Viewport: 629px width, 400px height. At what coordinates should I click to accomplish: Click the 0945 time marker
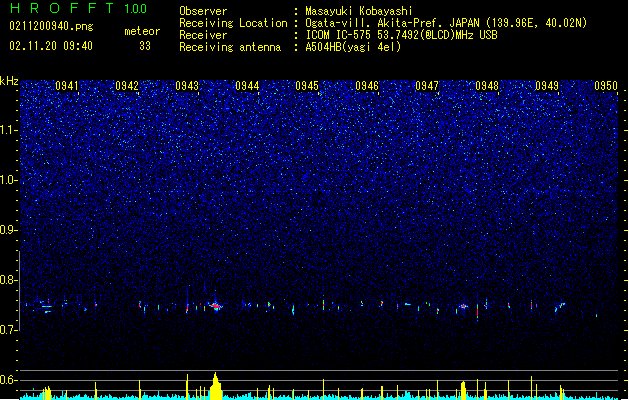point(307,86)
